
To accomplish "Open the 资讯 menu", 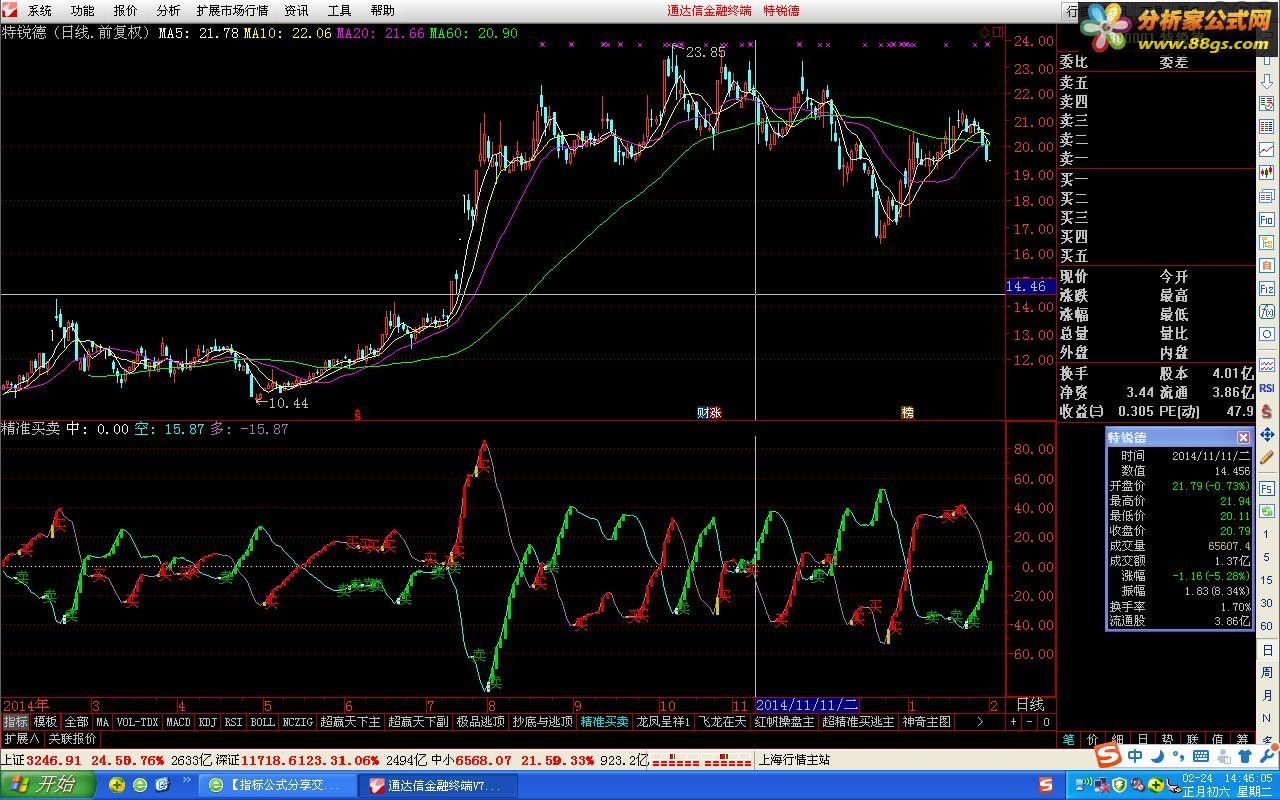I will point(296,10).
